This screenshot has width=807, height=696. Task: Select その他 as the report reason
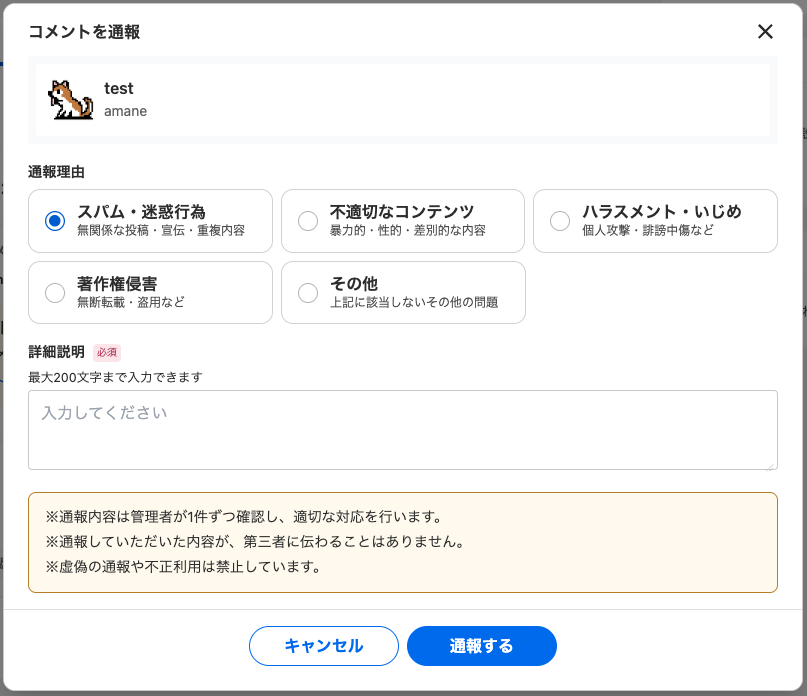[308, 292]
